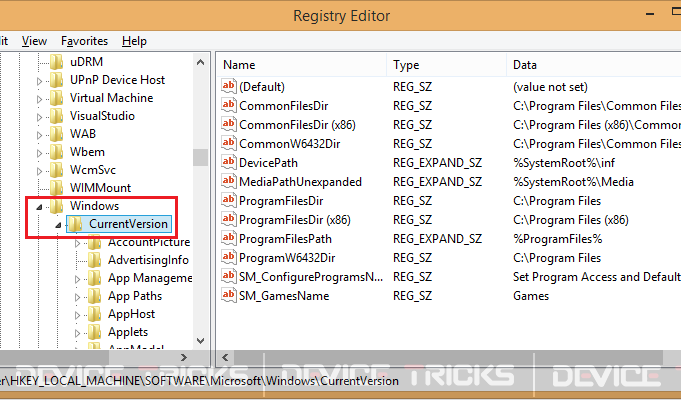Click the (Default) value's string icon
681x400 pixels.
[x=229, y=86]
